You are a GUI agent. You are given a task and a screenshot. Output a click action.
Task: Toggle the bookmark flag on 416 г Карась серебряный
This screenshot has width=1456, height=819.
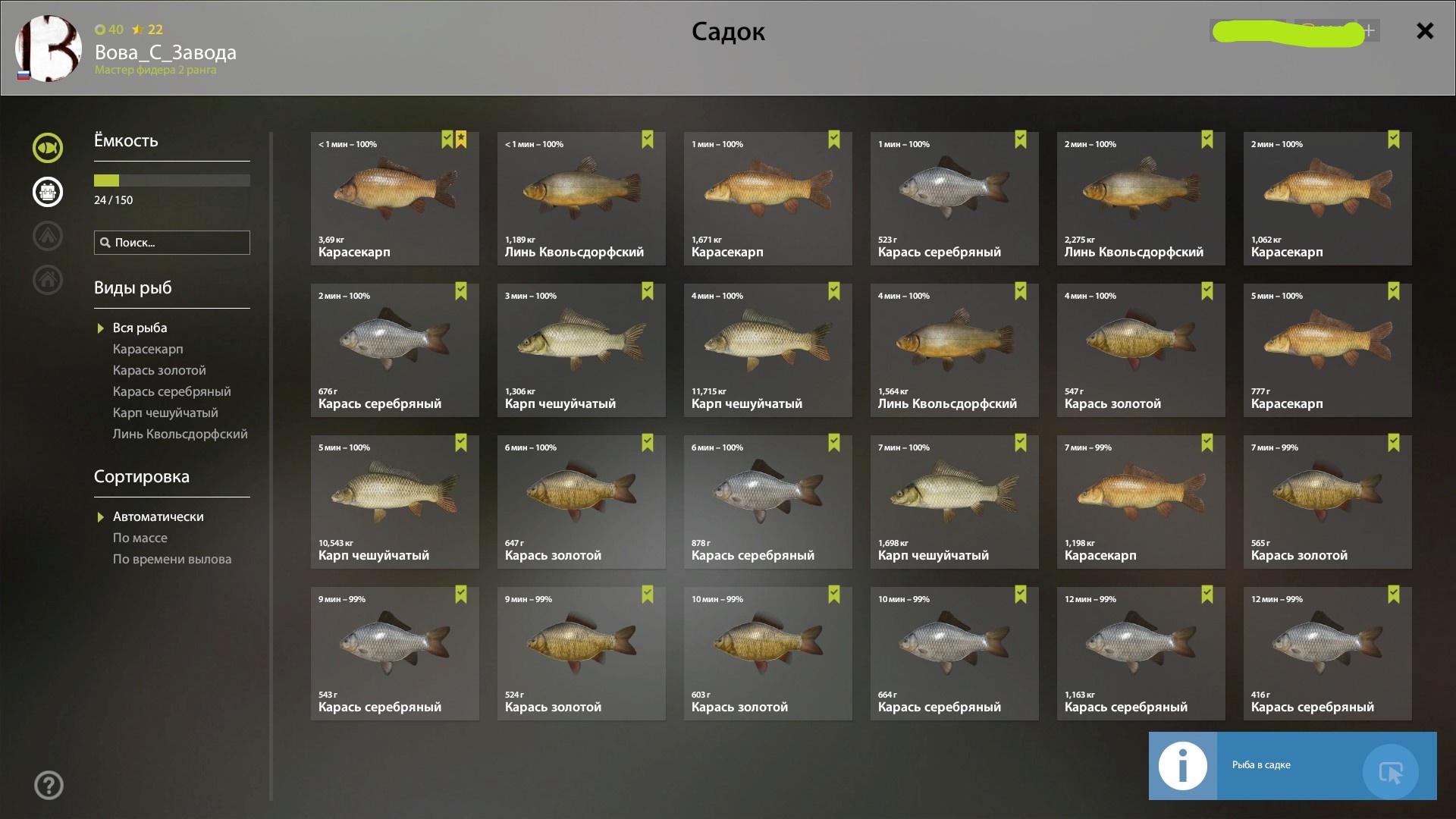pos(1394,595)
